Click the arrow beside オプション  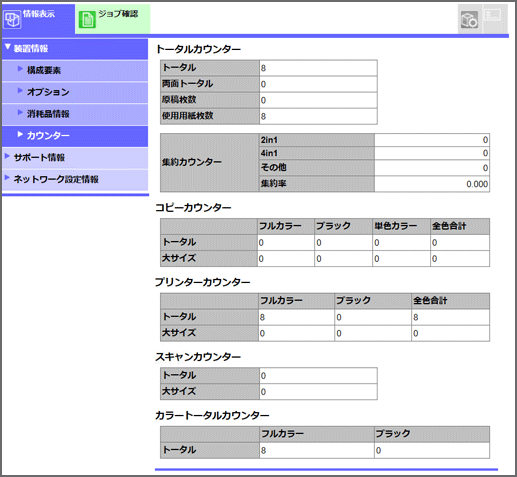click(x=20, y=91)
